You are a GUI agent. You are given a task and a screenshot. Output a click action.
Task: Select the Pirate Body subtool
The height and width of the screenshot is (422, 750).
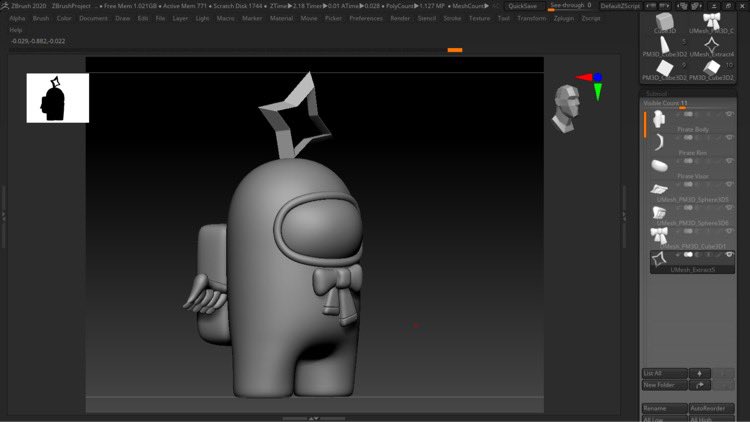pos(692,122)
